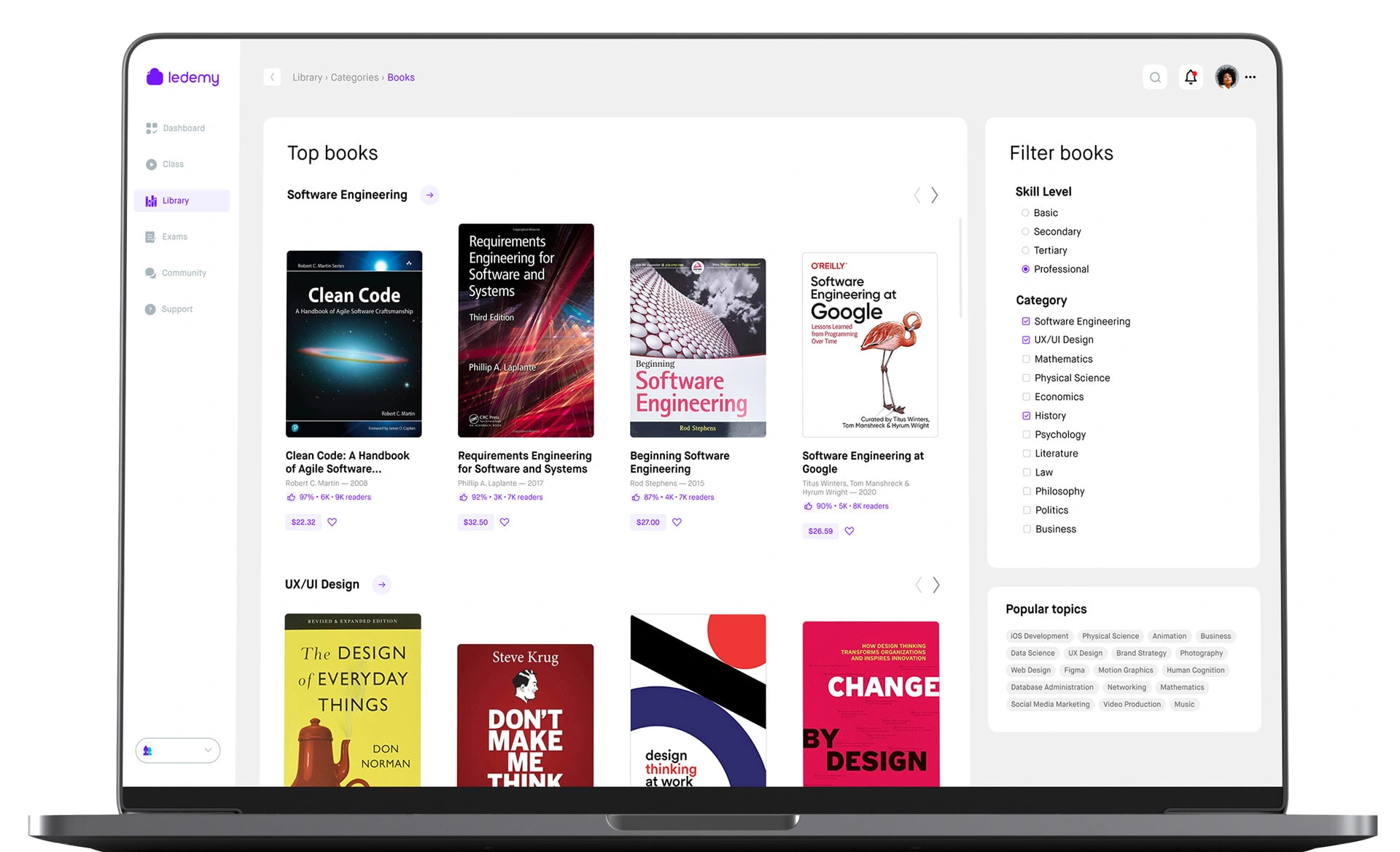Click the user profile avatar icon
This screenshot has width=1400, height=852.
[1225, 77]
